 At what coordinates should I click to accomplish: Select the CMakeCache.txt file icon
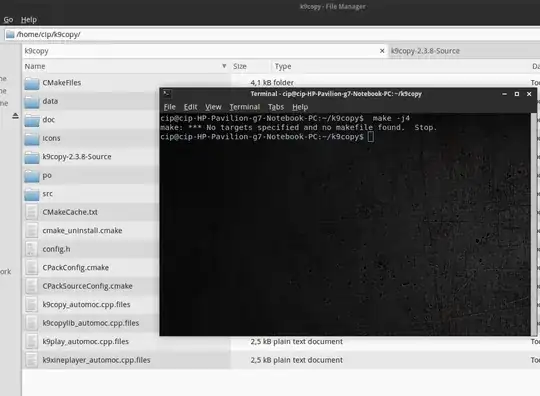pos(31,212)
